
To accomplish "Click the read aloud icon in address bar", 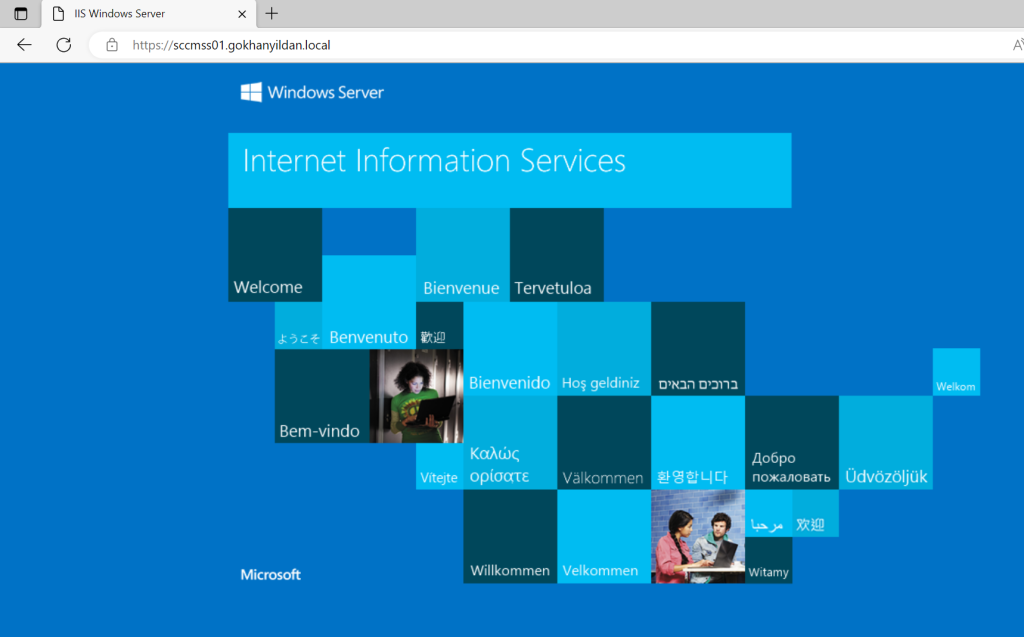I will coord(1017,45).
